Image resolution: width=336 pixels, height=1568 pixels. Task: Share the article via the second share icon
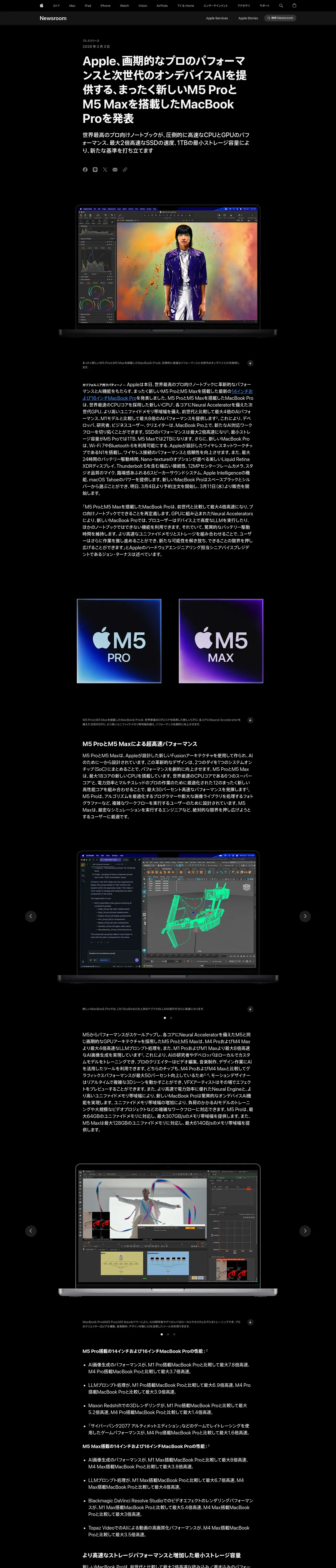click(95, 169)
